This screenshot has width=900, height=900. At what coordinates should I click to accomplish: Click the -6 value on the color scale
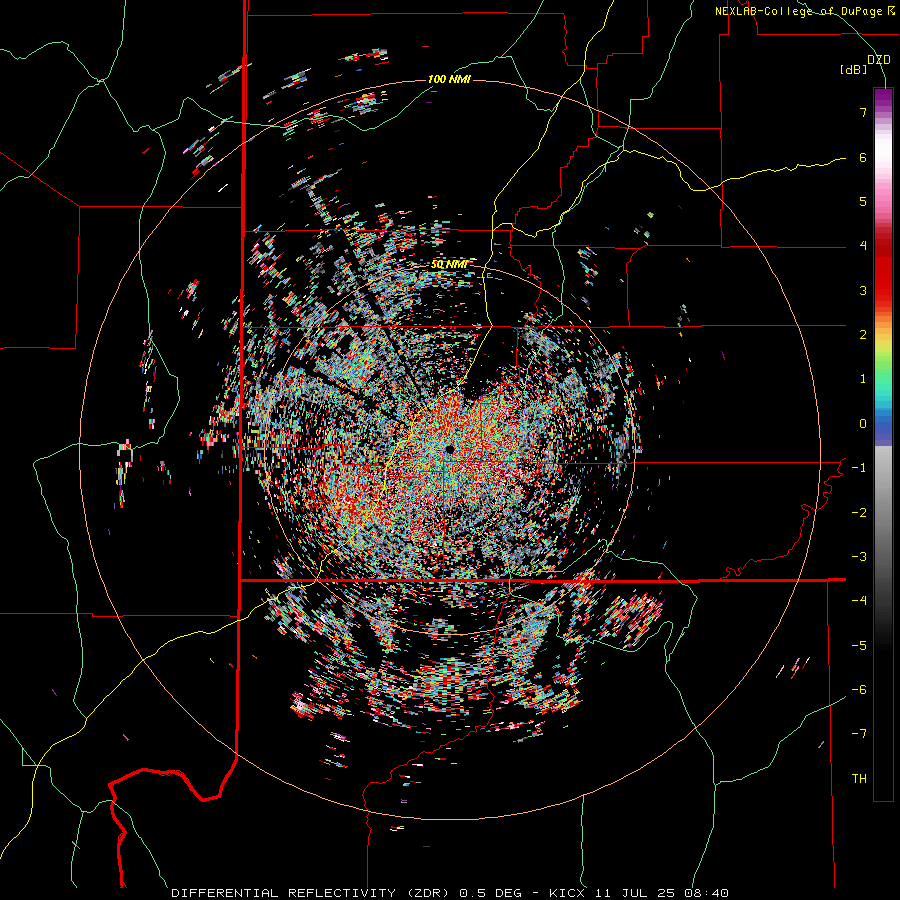click(x=859, y=690)
